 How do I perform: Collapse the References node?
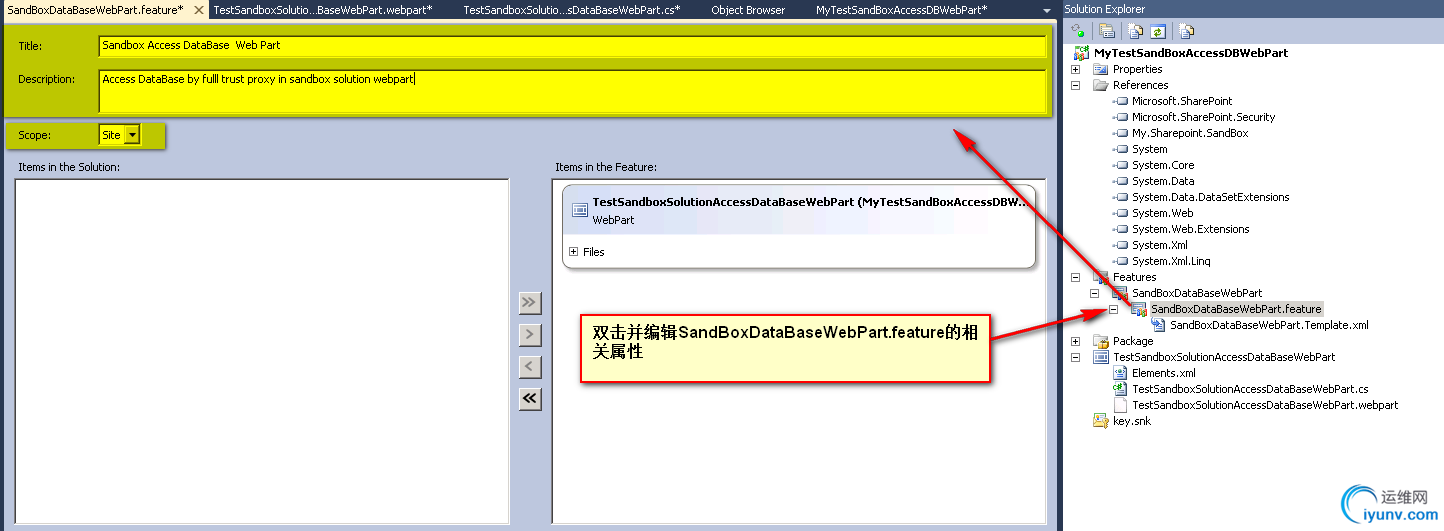[x=1076, y=85]
